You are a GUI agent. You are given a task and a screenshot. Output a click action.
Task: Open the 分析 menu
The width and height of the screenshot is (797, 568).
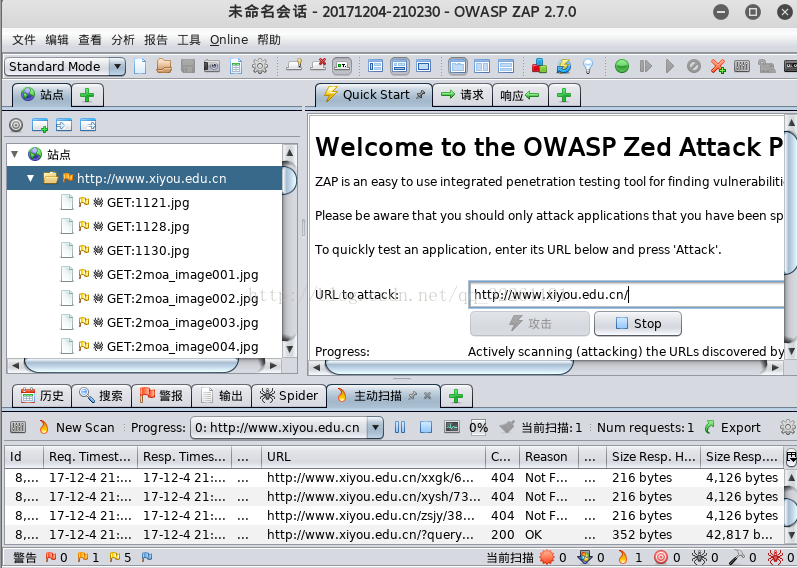(122, 40)
